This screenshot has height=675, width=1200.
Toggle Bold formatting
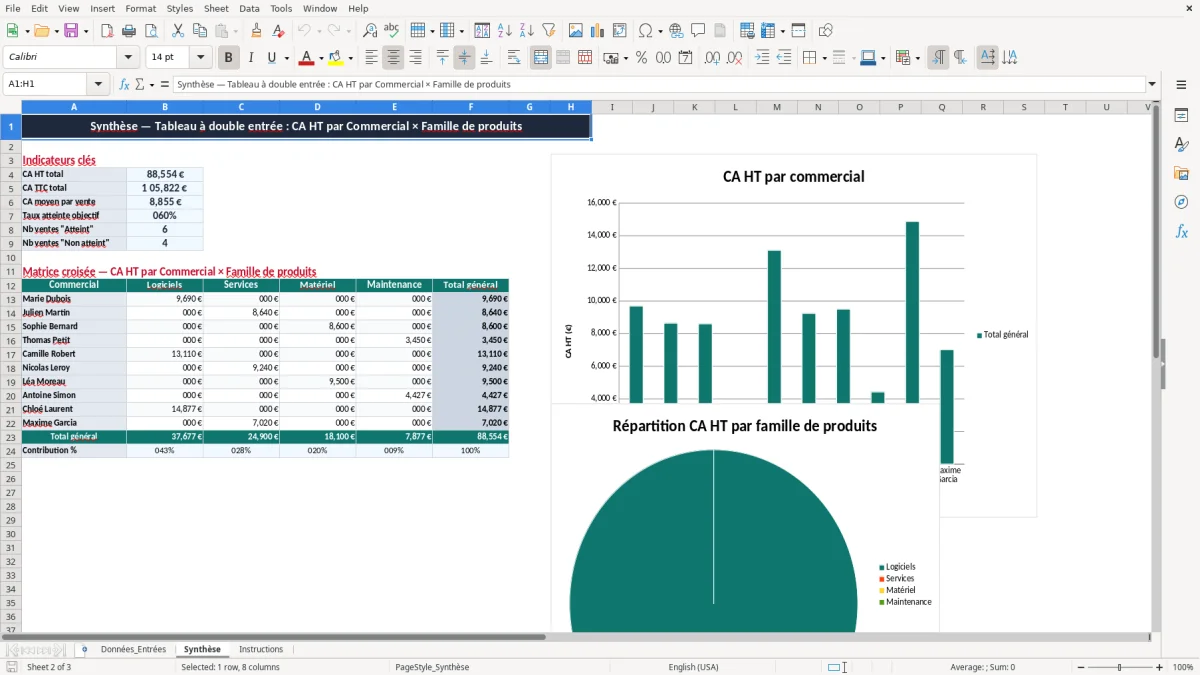pos(229,58)
